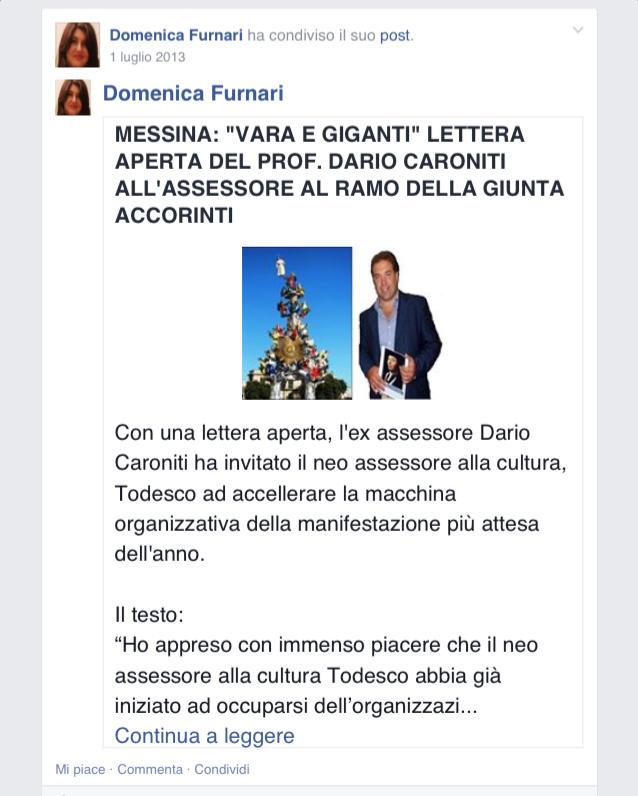This screenshot has width=638, height=796.
Task: Click 'Commenta' to comment on the post
Action: click(150, 769)
